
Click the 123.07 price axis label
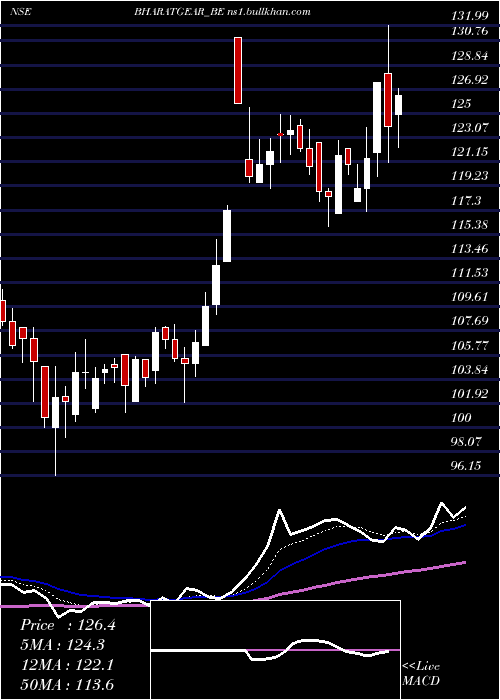coord(468,129)
